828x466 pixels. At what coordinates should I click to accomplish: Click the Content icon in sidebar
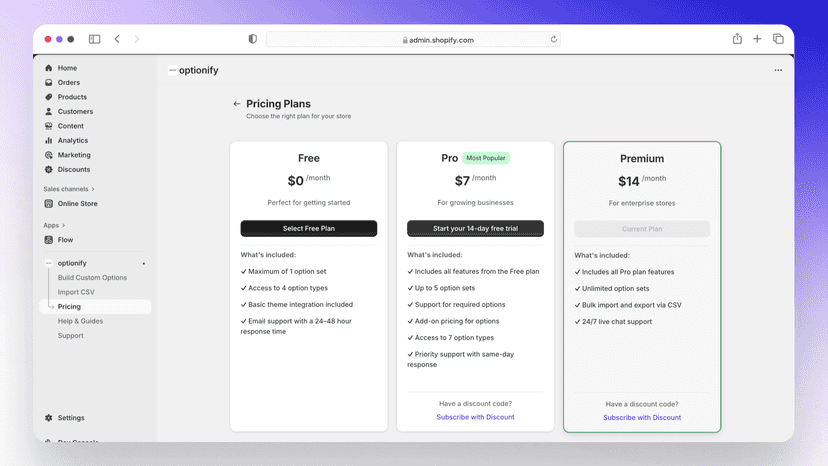(x=49, y=126)
